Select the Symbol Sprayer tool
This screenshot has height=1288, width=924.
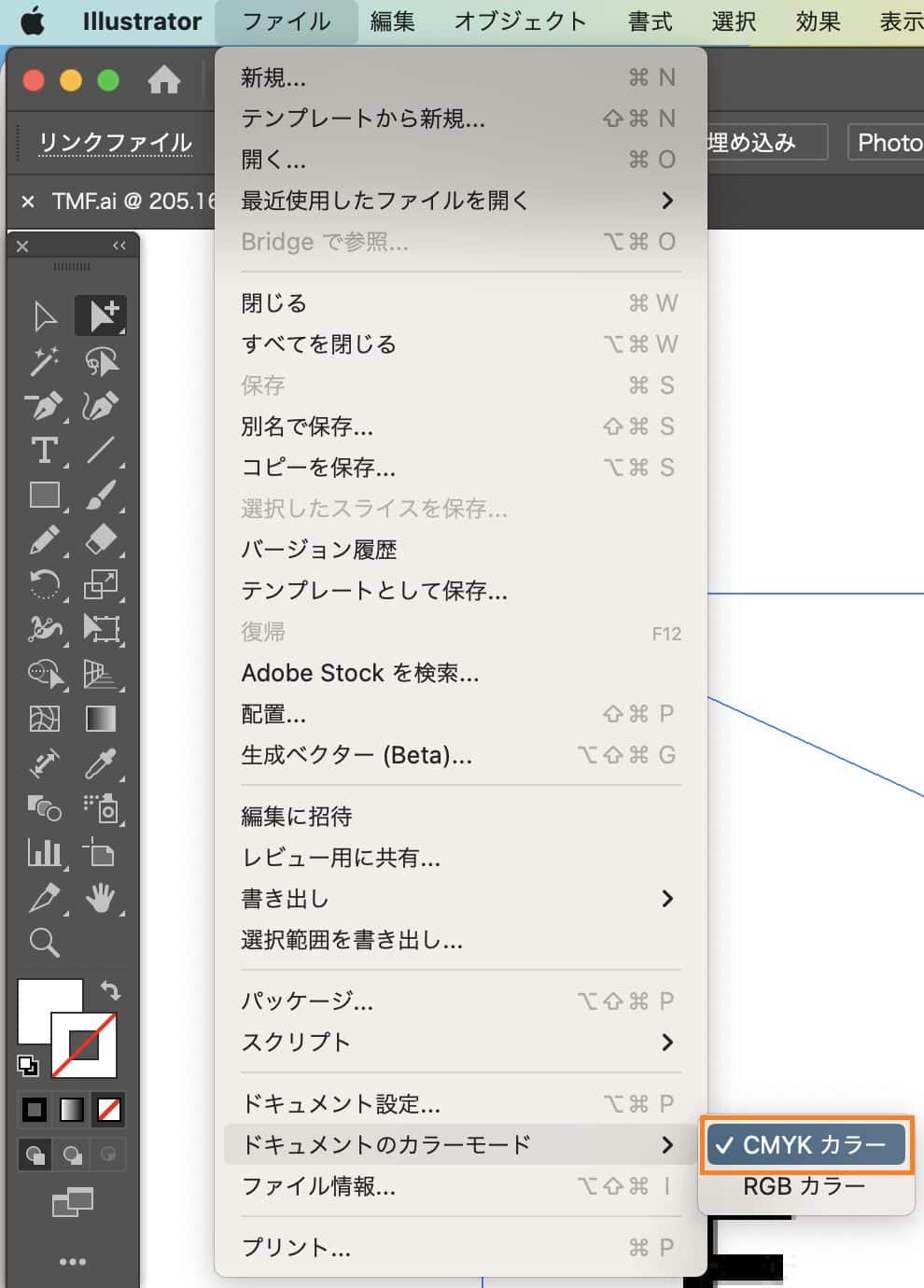click(x=101, y=808)
